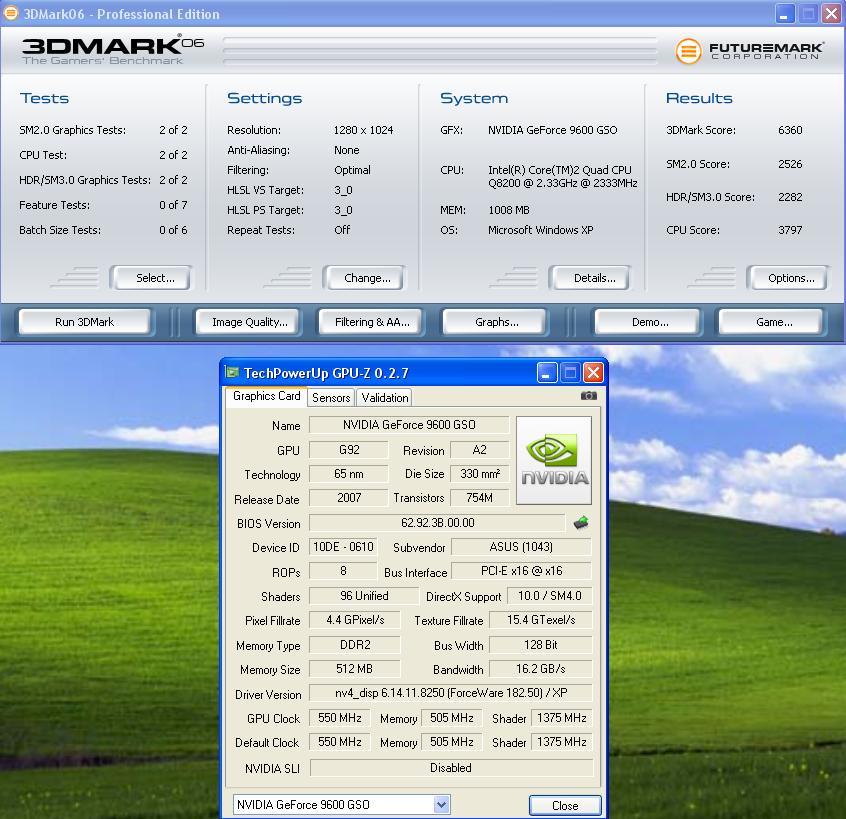Click the HDR/SM3.0 Score value 2282
Viewport: 846px width, 819px height.
(790, 197)
